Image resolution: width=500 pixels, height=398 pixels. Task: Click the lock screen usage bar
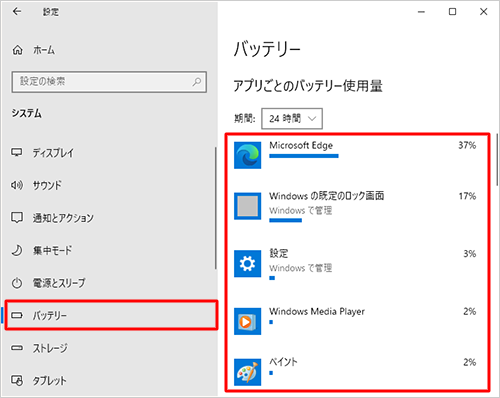coord(285,220)
